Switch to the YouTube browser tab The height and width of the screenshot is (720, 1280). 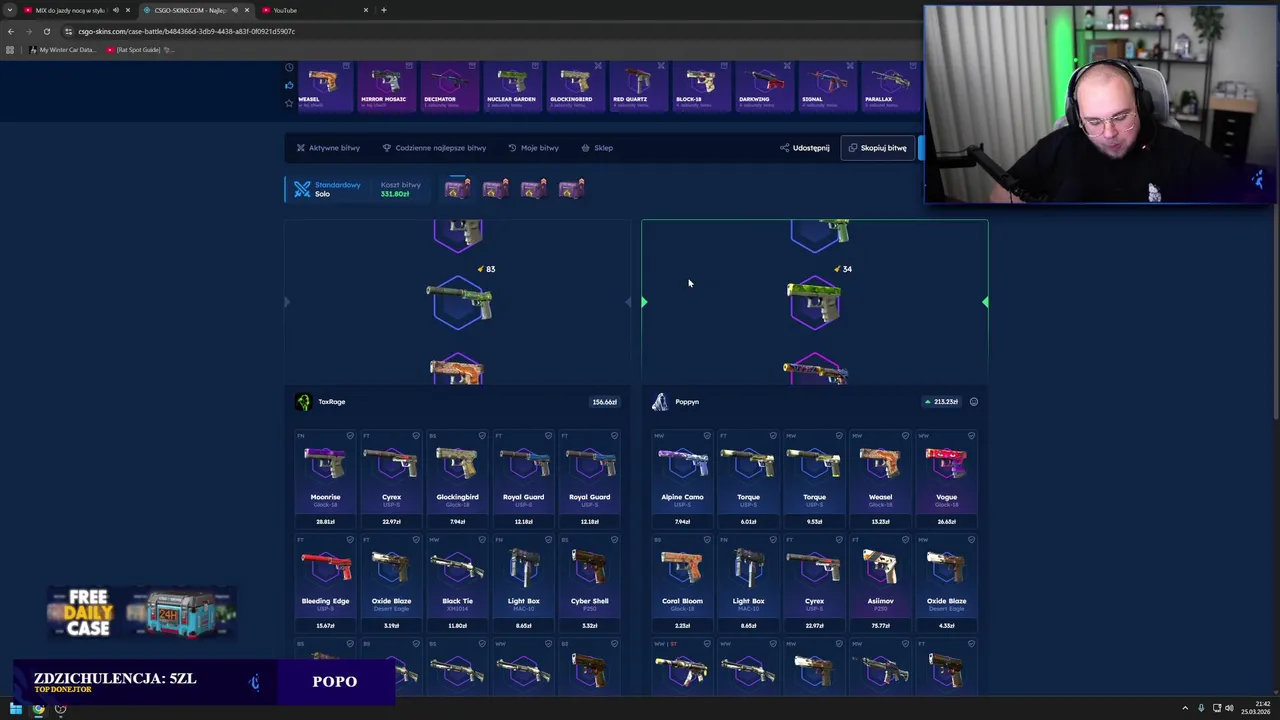coord(312,10)
